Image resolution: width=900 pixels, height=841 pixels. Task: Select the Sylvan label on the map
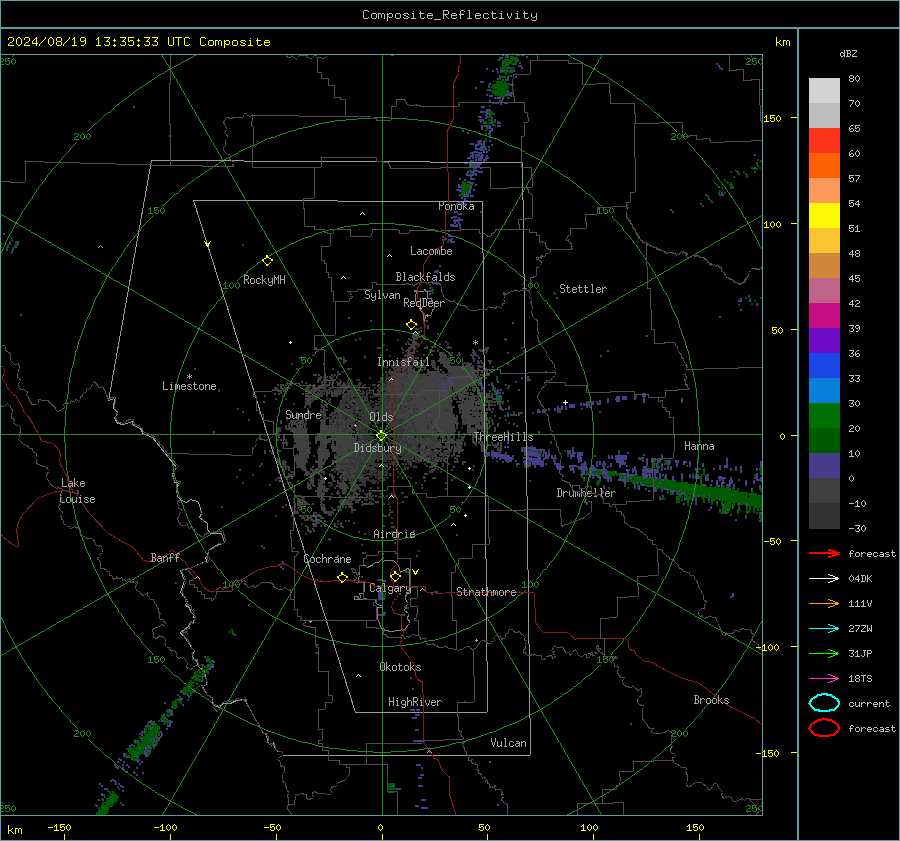tap(382, 295)
